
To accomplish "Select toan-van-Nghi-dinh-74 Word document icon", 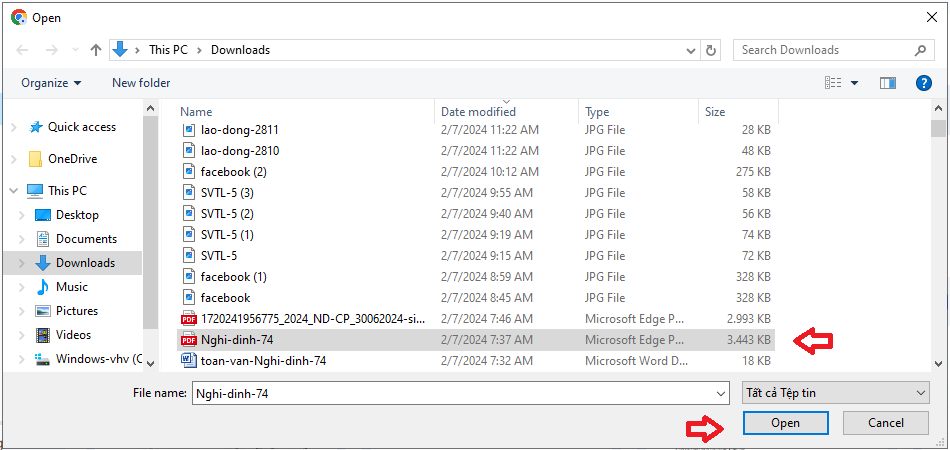I will pyautogui.click(x=189, y=361).
